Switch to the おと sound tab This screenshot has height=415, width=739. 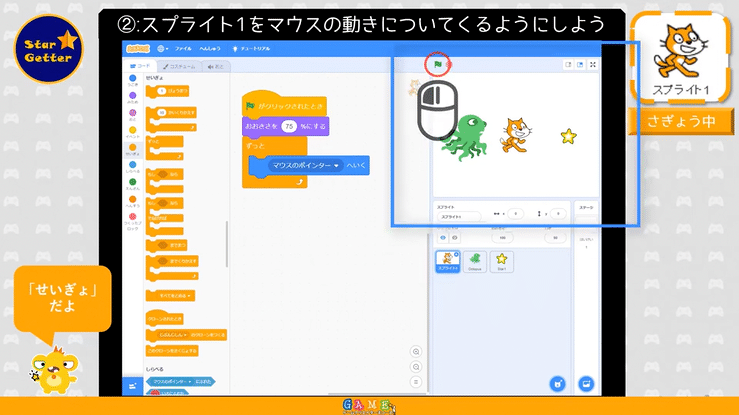point(216,67)
